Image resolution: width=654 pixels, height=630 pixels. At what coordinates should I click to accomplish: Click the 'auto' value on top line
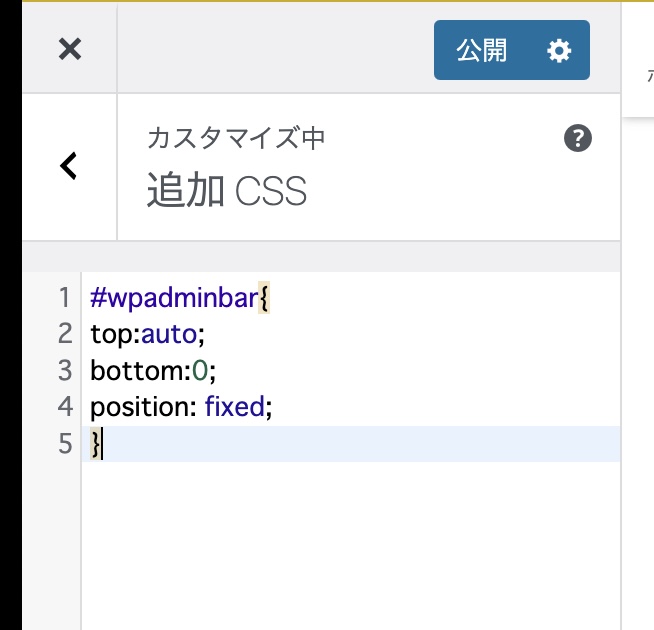point(175,334)
